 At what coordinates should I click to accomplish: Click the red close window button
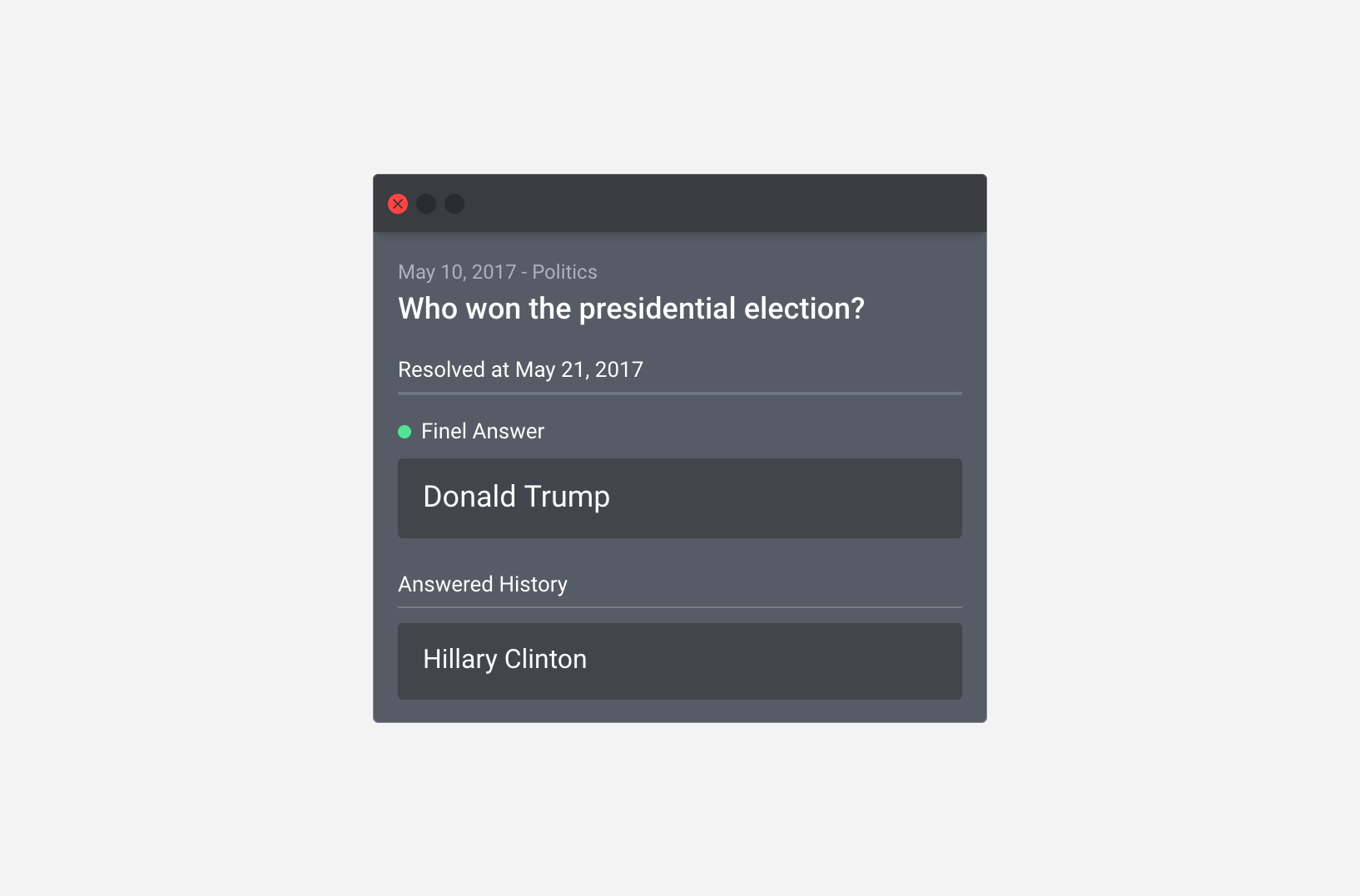(398, 204)
